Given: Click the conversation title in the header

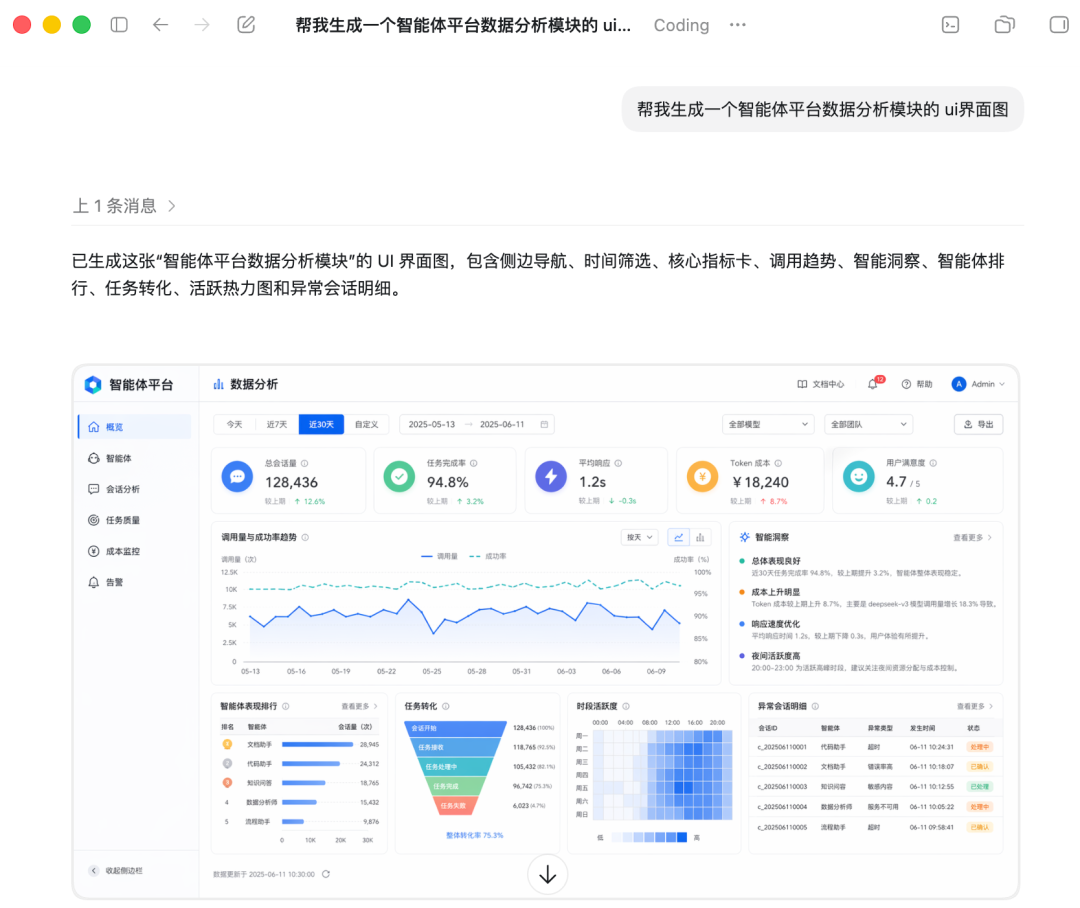Looking at the screenshot, I should click(463, 25).
